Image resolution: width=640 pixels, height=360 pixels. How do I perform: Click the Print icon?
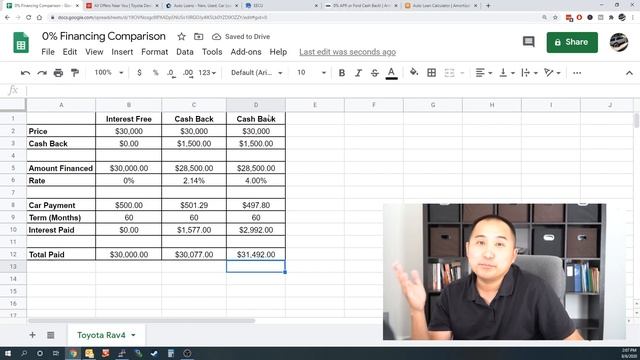tap(58, 73)
